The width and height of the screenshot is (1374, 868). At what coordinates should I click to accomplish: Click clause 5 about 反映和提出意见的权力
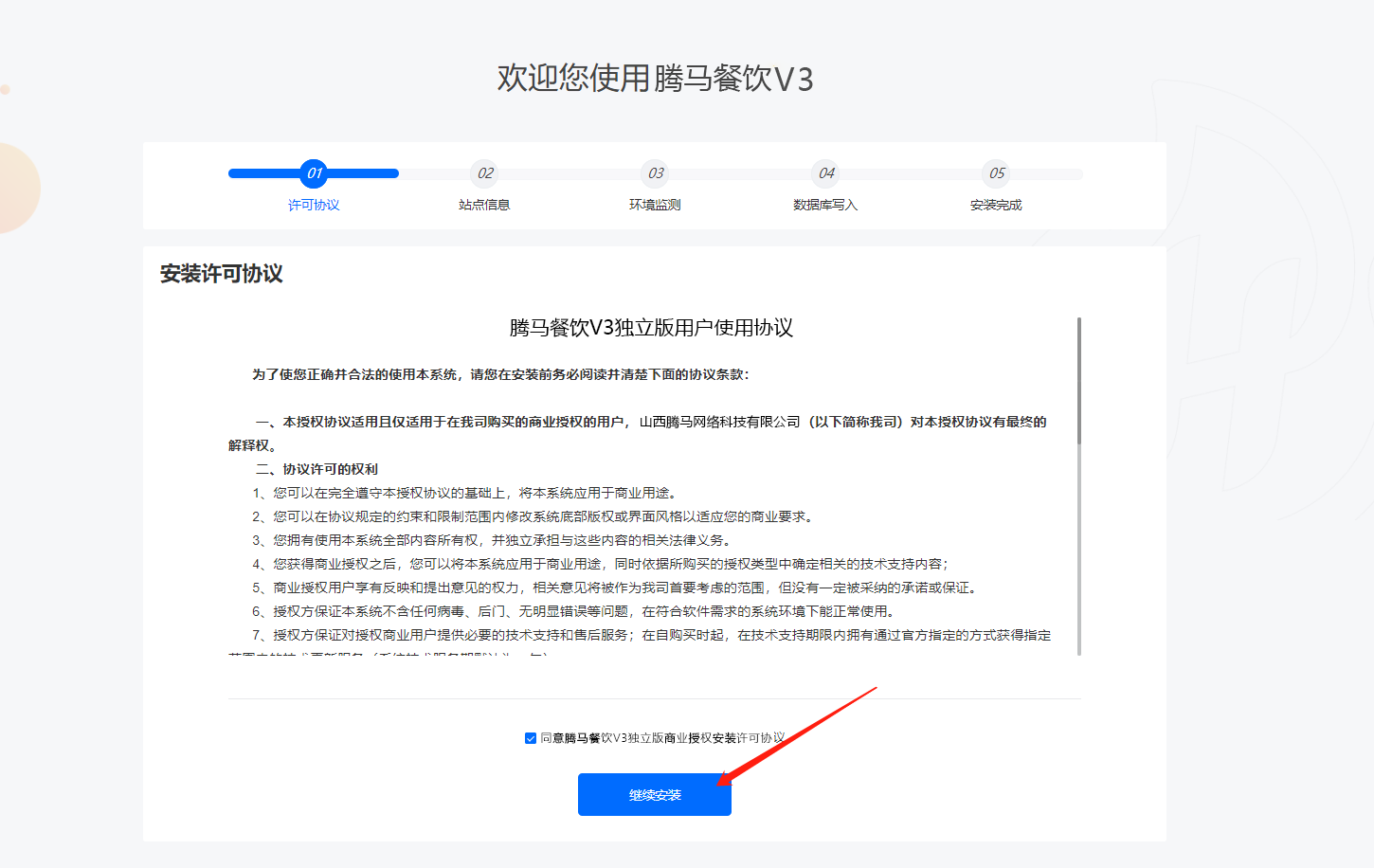[x=615, y=588]
